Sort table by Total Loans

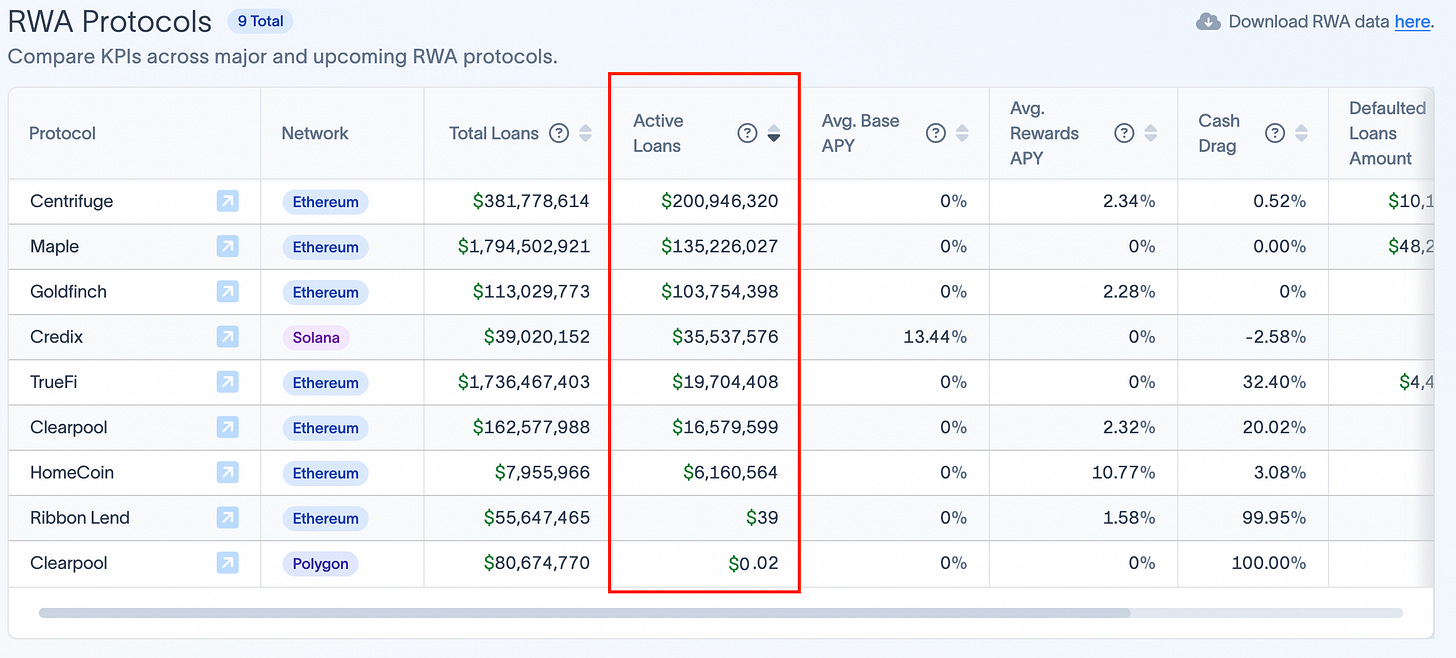pyautogui.click(x=586, y=133)
